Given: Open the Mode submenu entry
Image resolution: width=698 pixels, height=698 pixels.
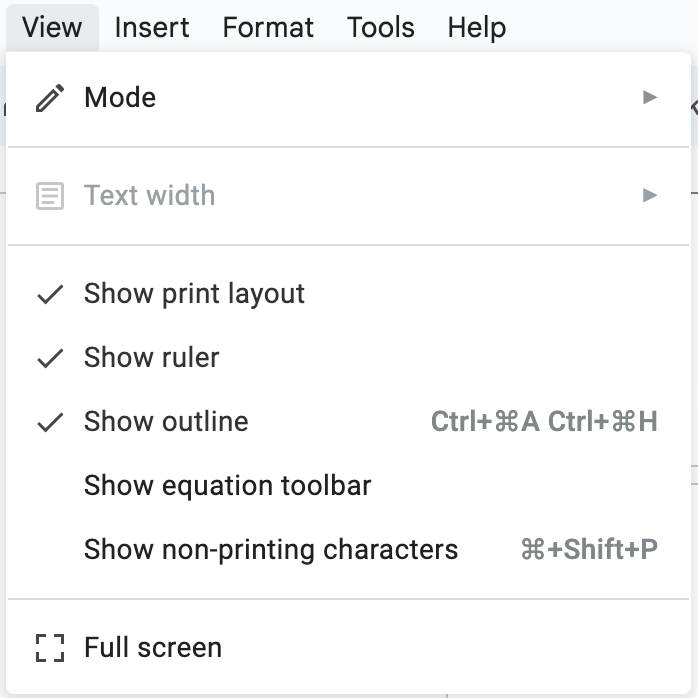Looking at the screenshot, I should (x=349, y=97).
